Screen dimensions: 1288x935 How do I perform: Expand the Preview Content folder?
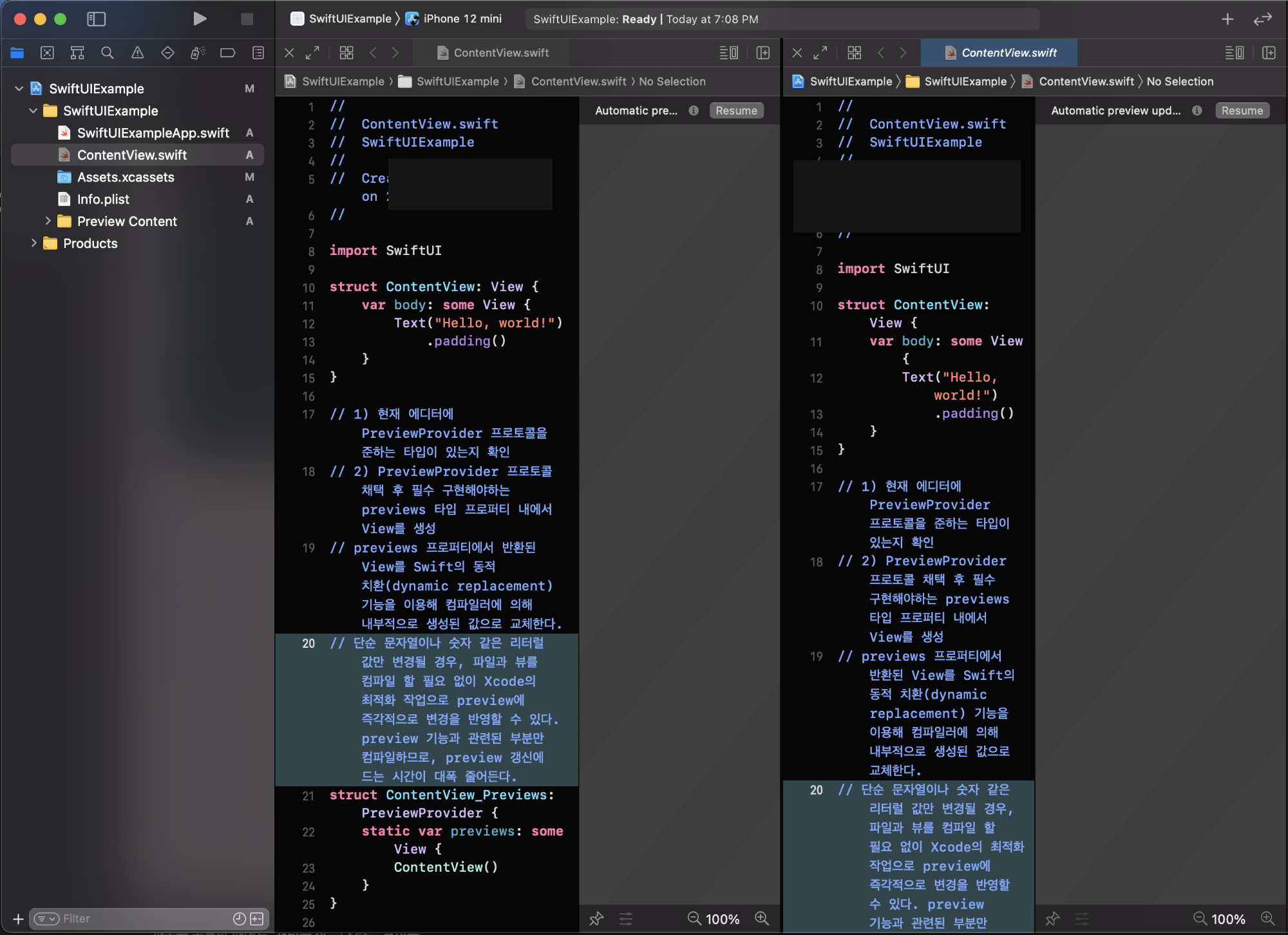48,221
